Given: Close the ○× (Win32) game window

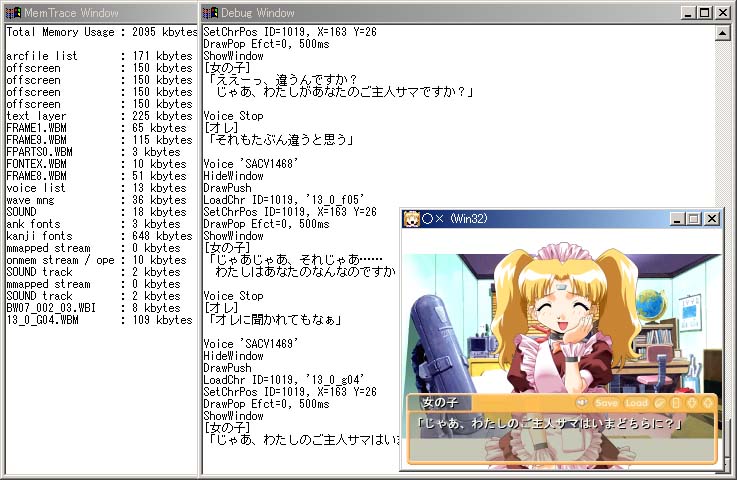Looking at the screenshot, I should coord(712,219).
